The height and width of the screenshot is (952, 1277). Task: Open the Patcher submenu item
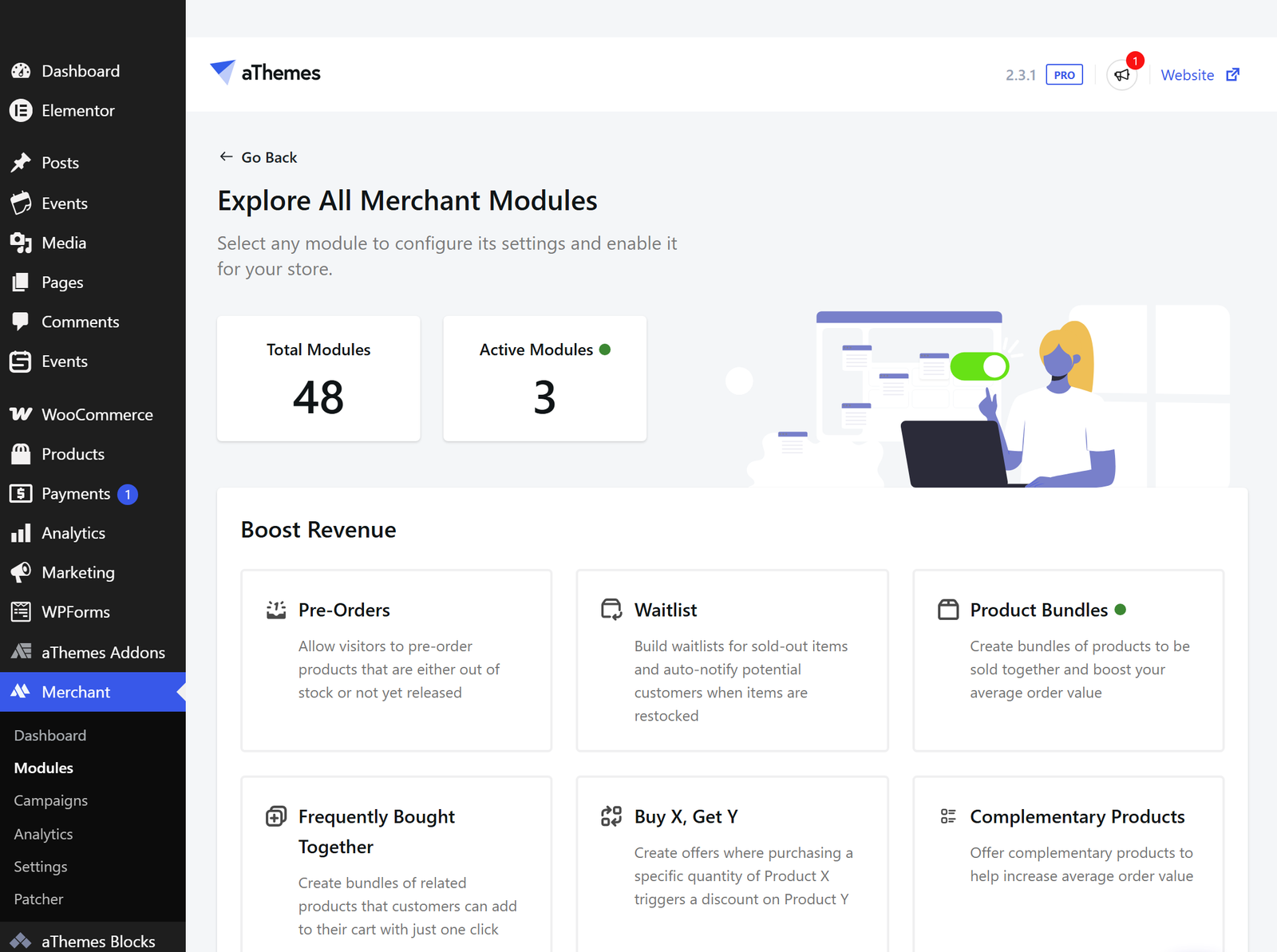(x=38, y=899)
